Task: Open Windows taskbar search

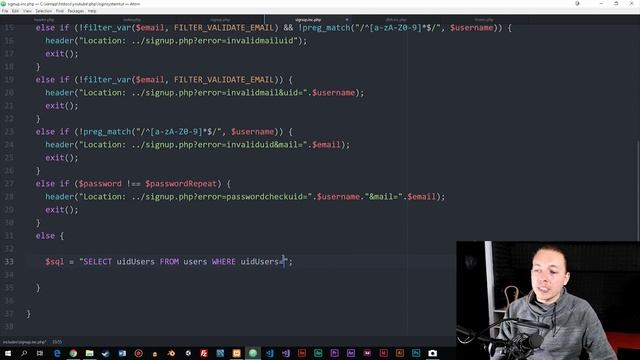Action: pos(24,353)
